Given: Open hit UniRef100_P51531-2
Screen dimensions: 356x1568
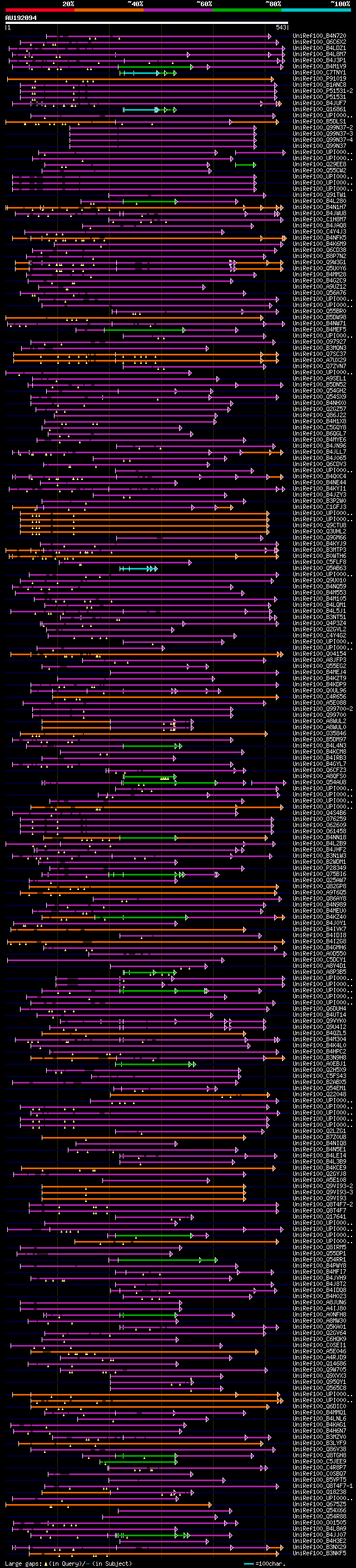Looking at the screenshot, I should [323, 91].
